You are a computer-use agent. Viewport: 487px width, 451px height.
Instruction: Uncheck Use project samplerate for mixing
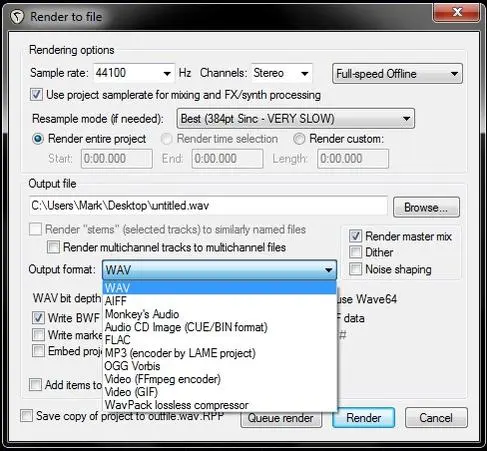[x=36, y=95]
